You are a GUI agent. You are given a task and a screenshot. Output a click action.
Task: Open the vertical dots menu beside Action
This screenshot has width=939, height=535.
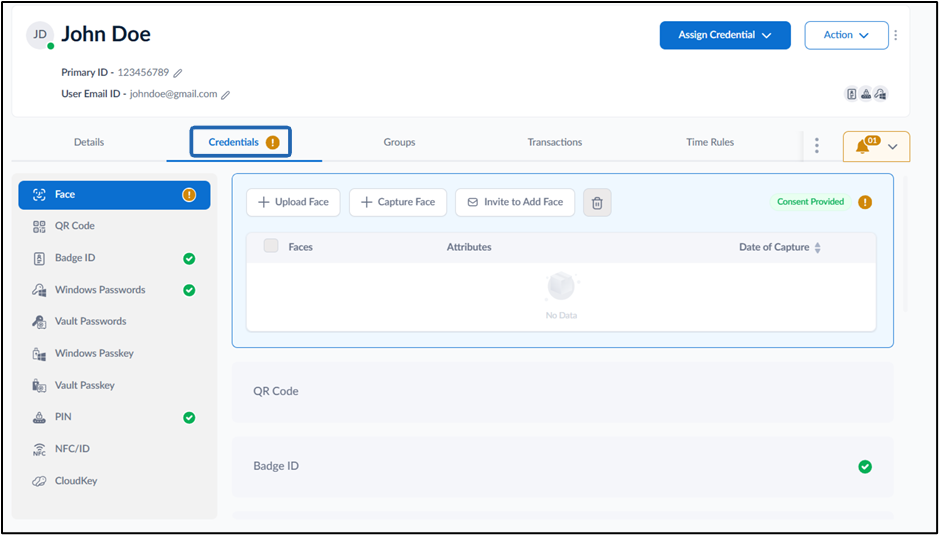point(895,35)
